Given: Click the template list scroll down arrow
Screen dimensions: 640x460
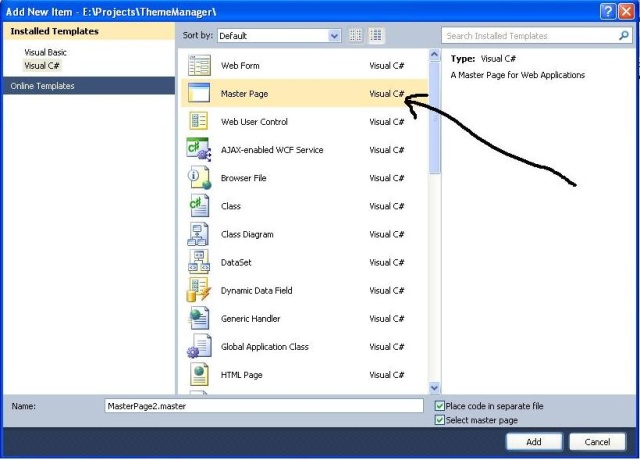Looking at the screenshot, I should 434,387.
